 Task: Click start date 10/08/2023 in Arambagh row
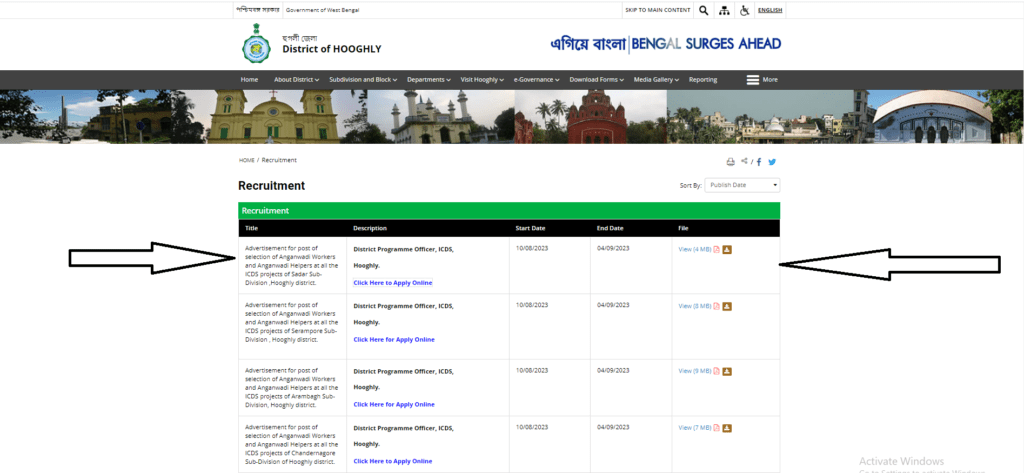(x=532, y=370)
